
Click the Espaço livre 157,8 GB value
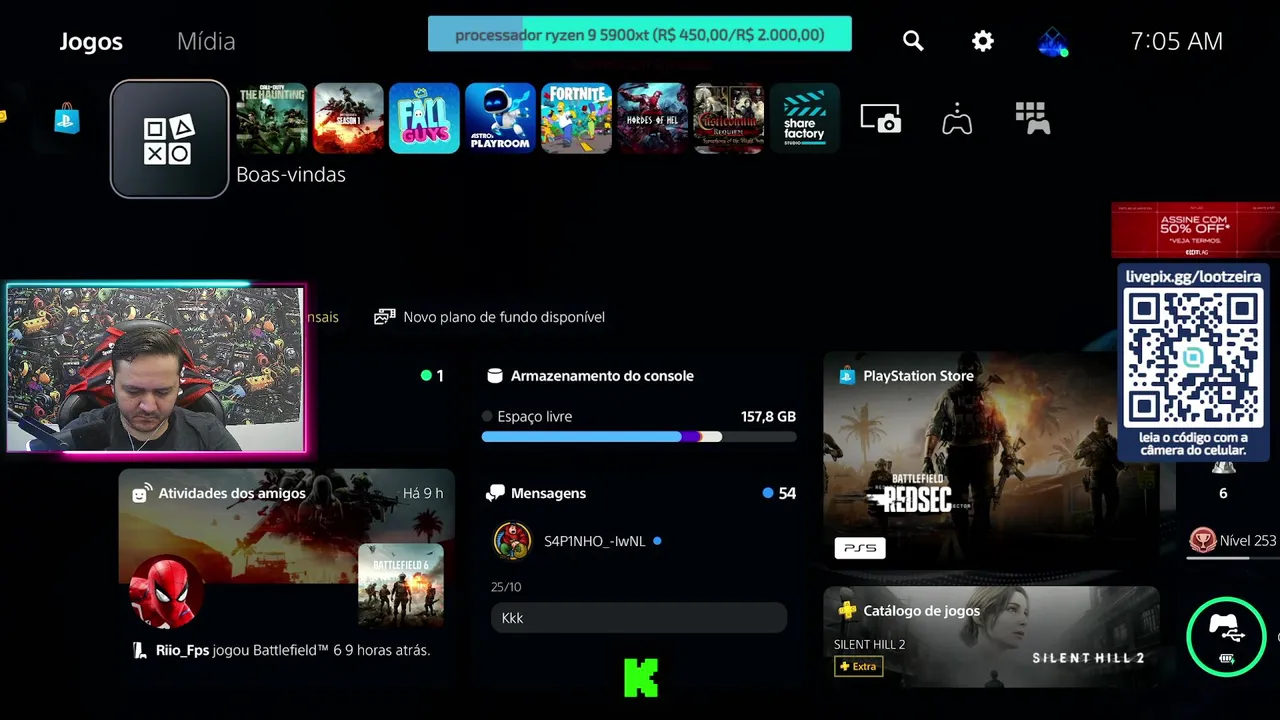(768, 416)
